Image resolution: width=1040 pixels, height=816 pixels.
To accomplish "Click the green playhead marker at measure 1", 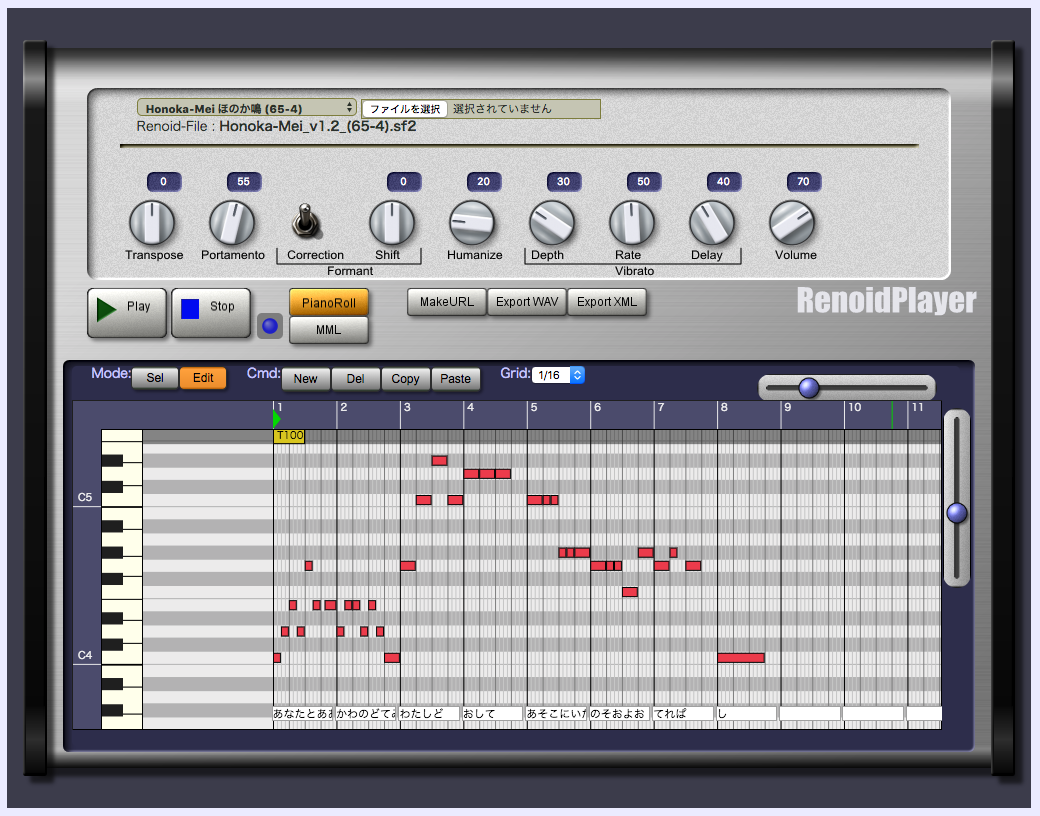I will pos(277,419).
